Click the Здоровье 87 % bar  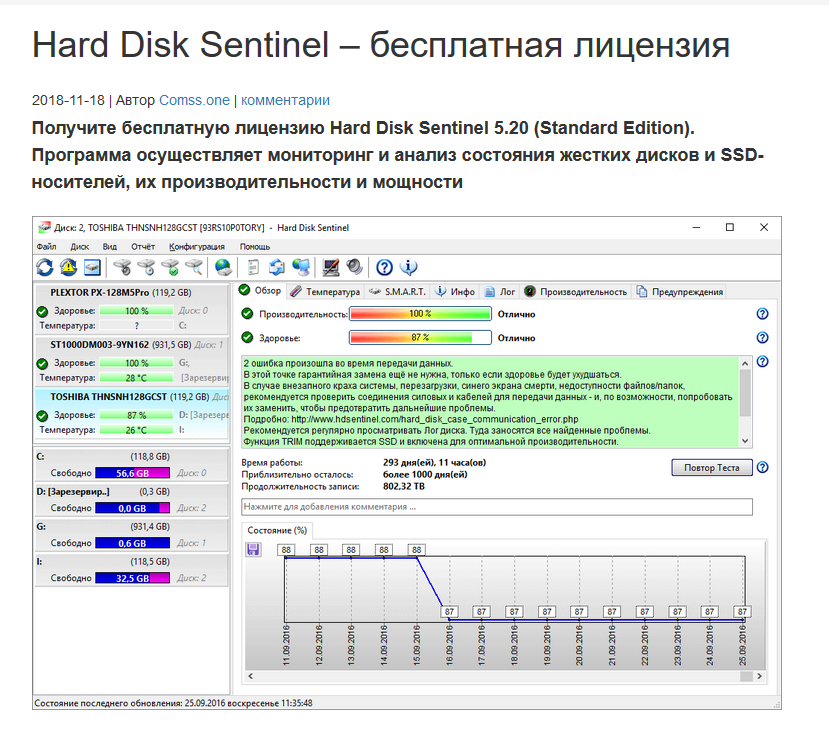coord(420,337)
